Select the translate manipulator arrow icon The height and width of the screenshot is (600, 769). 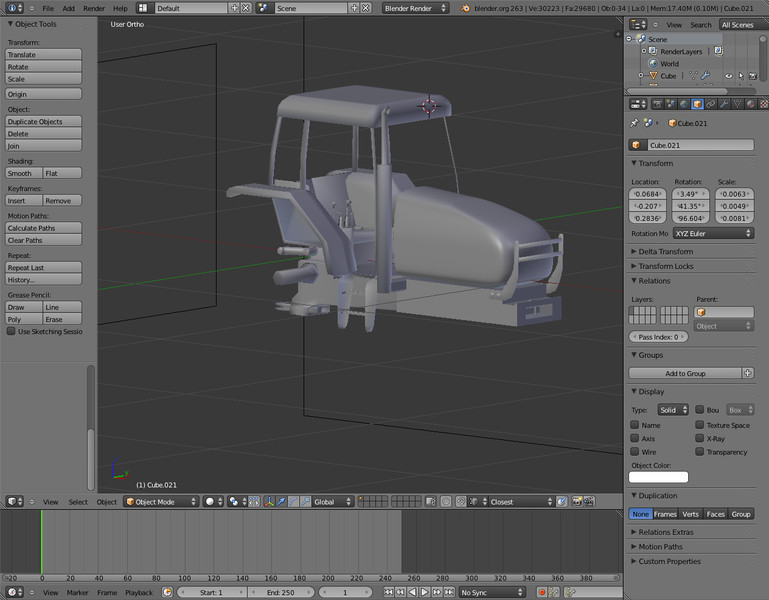[281, 501]
